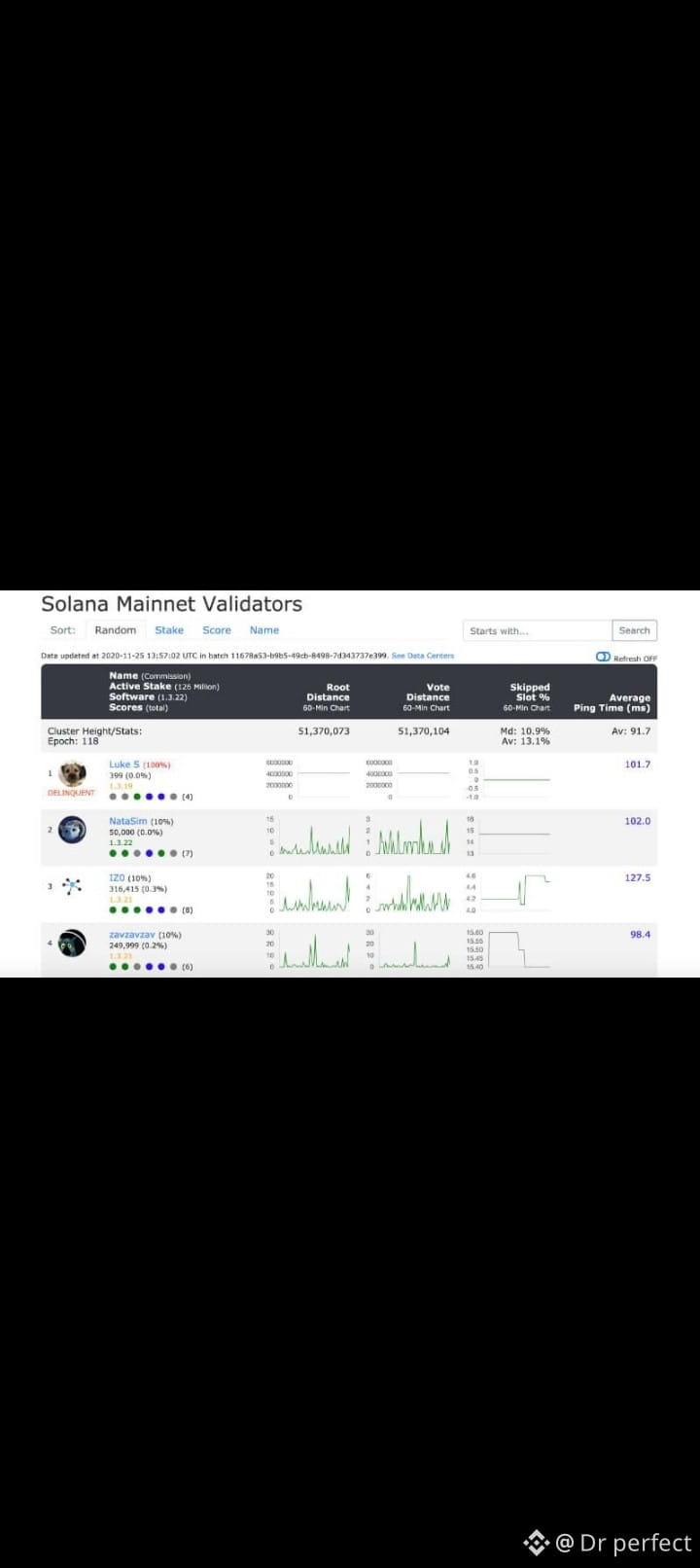Screen dimensions: 700x1568
Task: Click the Epoch: 118 text
Action: pyautogui.click(x=73, y=741)
